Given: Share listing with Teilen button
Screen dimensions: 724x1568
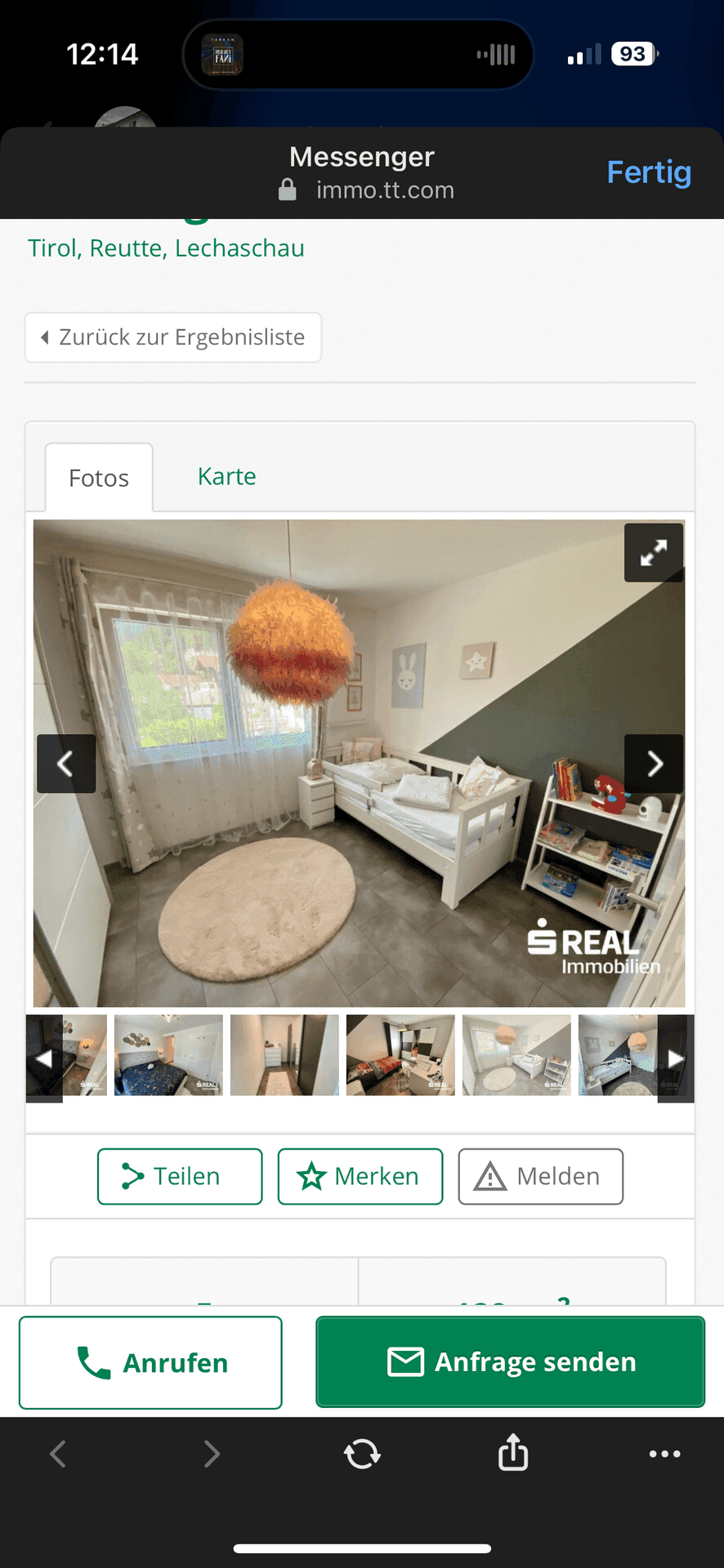Looking at the screenshot, I should [180, 1176].
